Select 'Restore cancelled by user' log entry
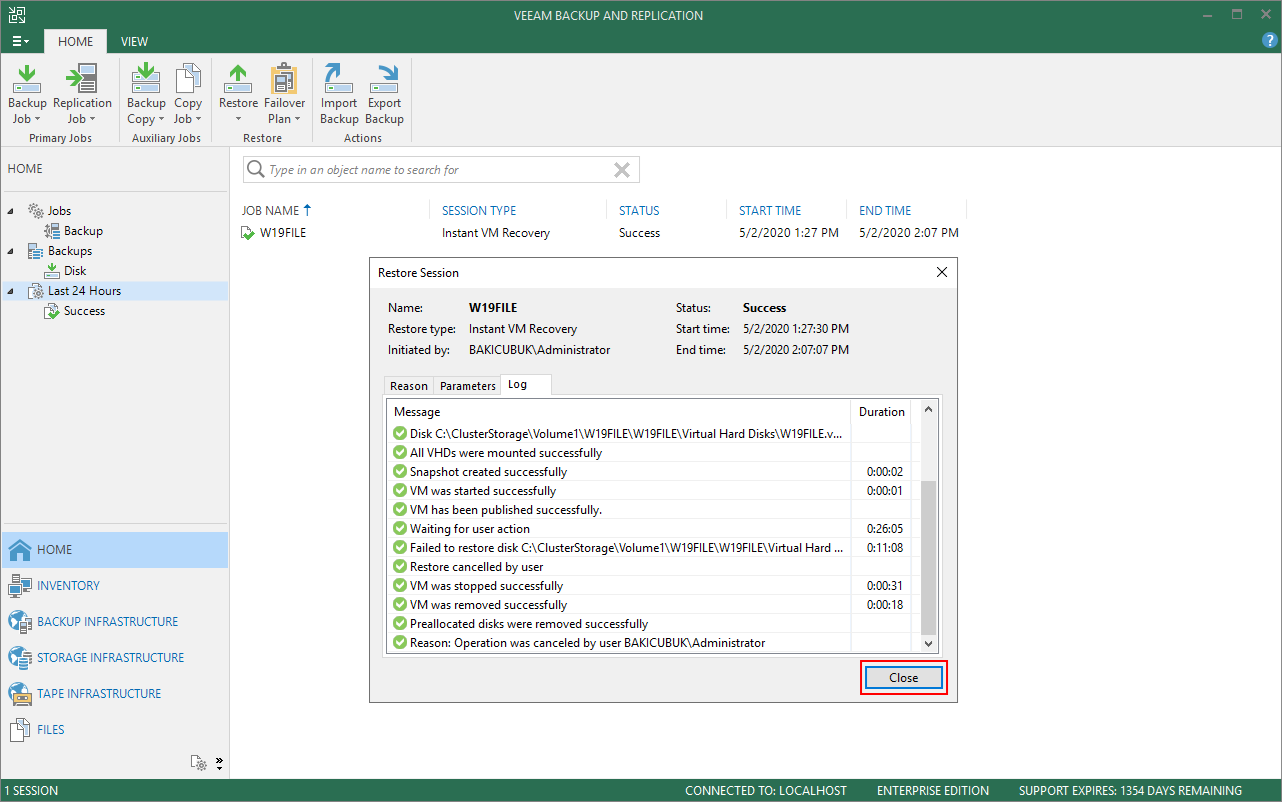Image resolution: width=1282 pixels, height=802 pixels. pos(650,567)
